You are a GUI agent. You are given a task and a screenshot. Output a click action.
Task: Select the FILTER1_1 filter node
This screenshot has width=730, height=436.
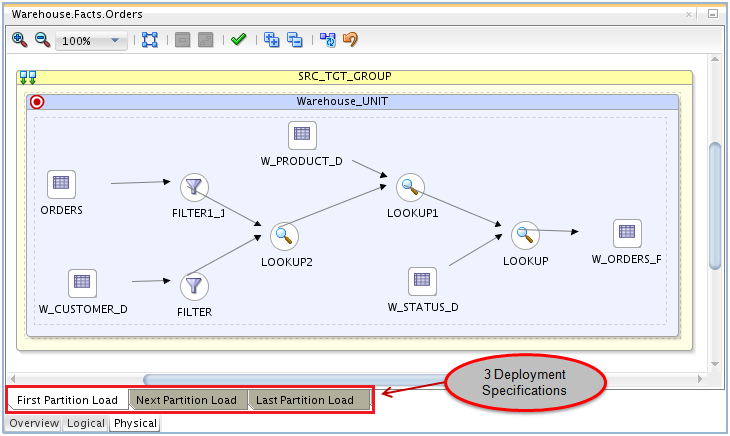pos(193,187)
